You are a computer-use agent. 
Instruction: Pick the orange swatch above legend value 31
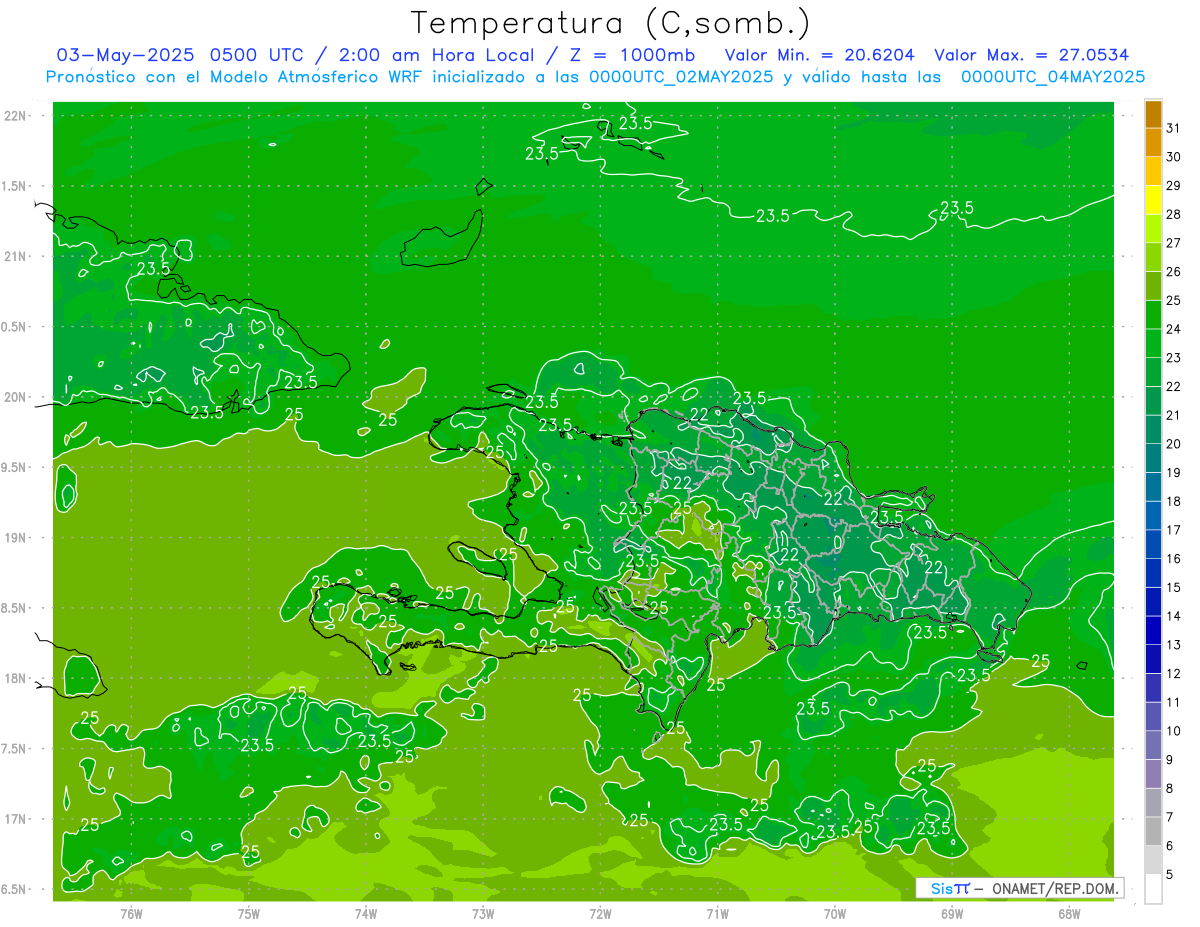tap(1153, 114)
